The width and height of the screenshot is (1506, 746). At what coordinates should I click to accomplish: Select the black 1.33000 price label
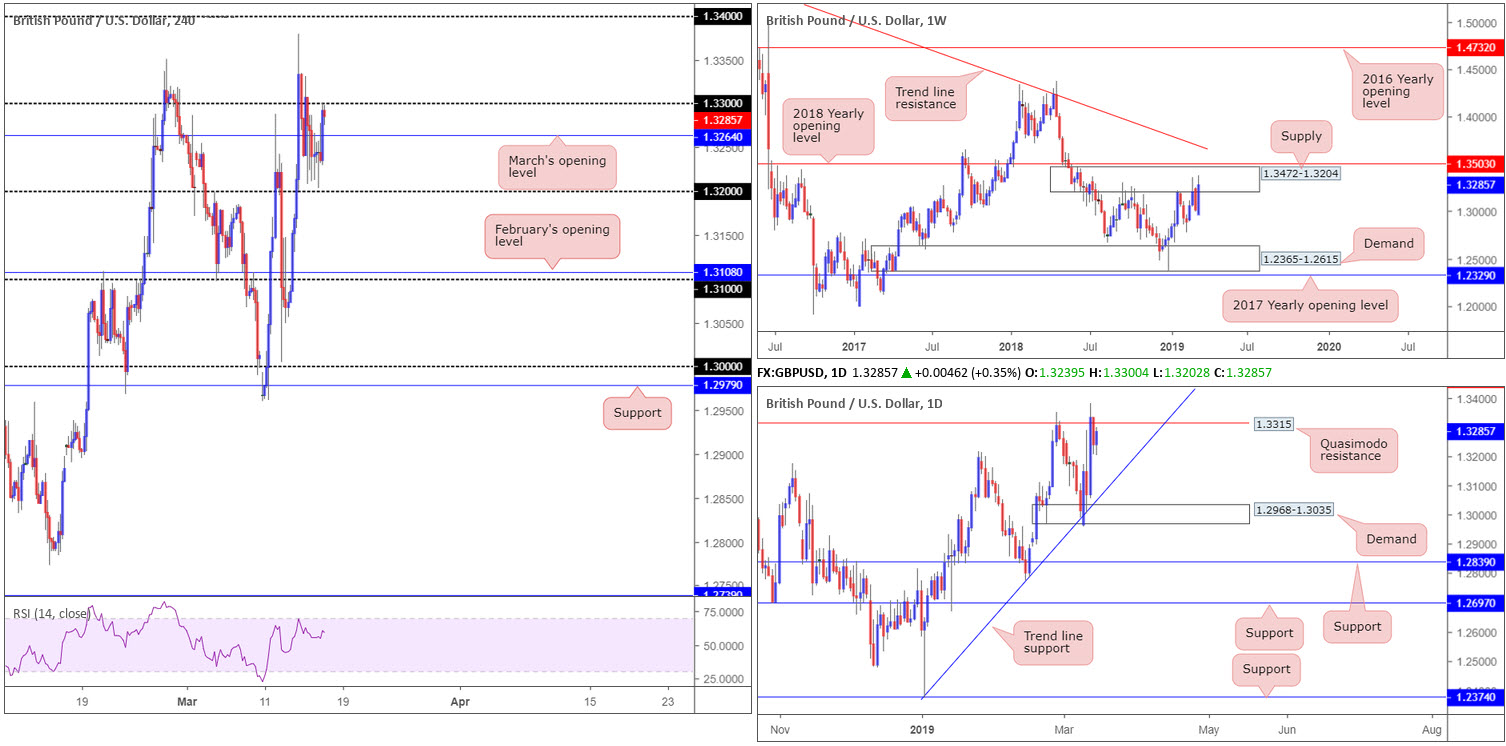[721, 103]
